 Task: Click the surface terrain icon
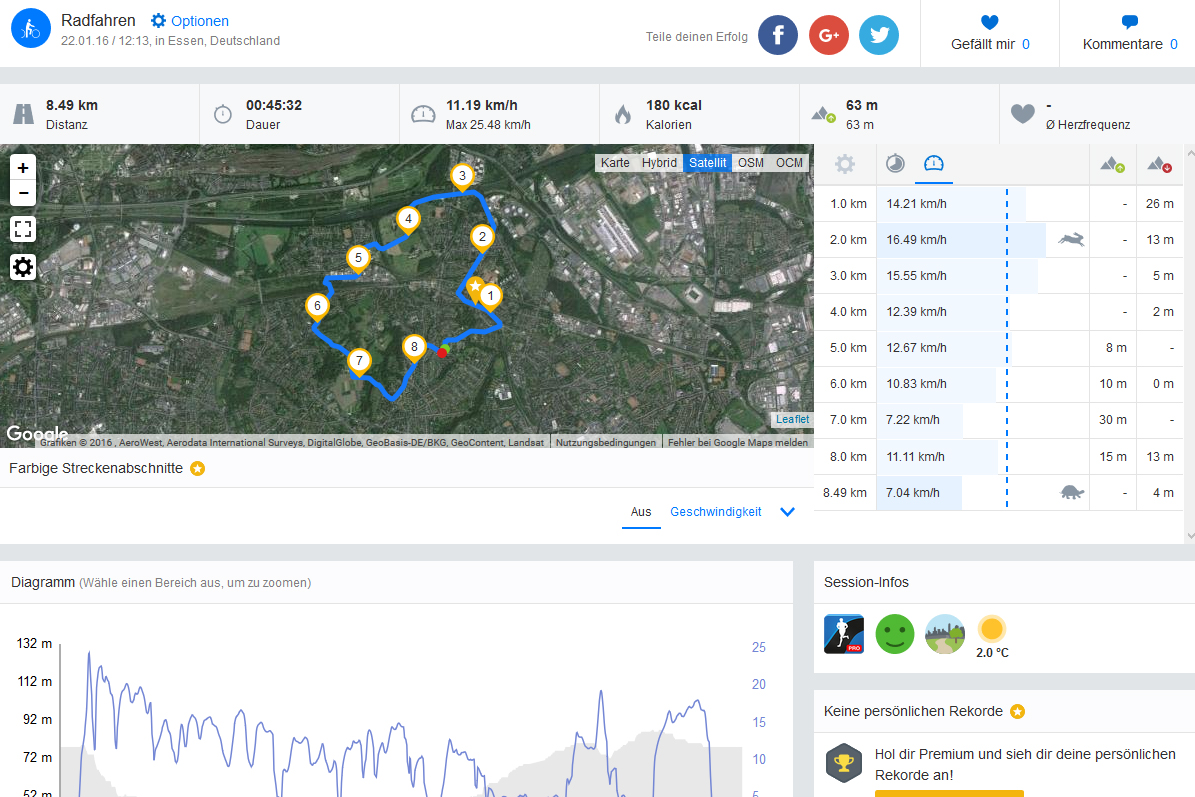click(945, 634)
